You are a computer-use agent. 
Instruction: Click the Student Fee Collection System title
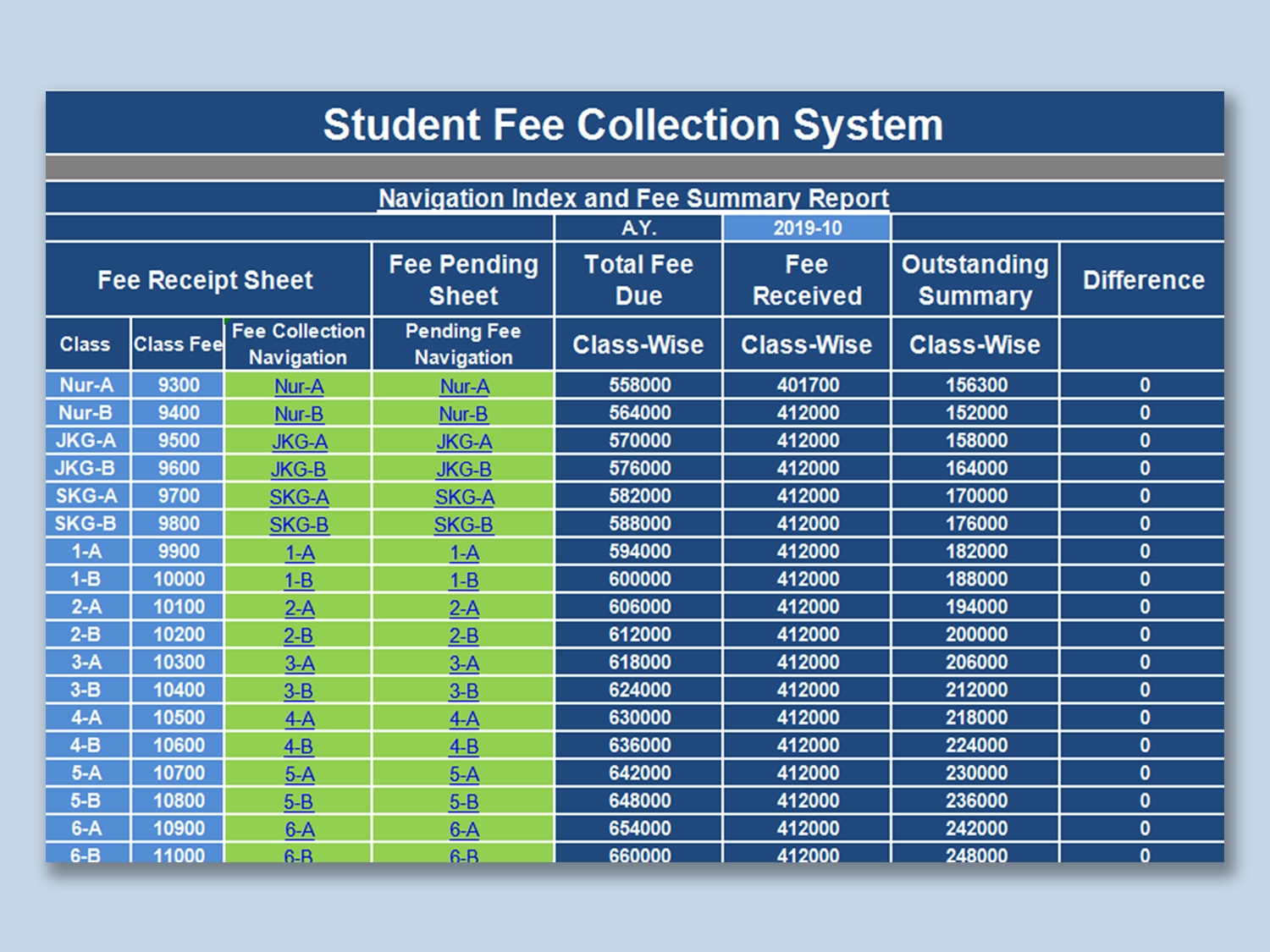tap(633, 124)
